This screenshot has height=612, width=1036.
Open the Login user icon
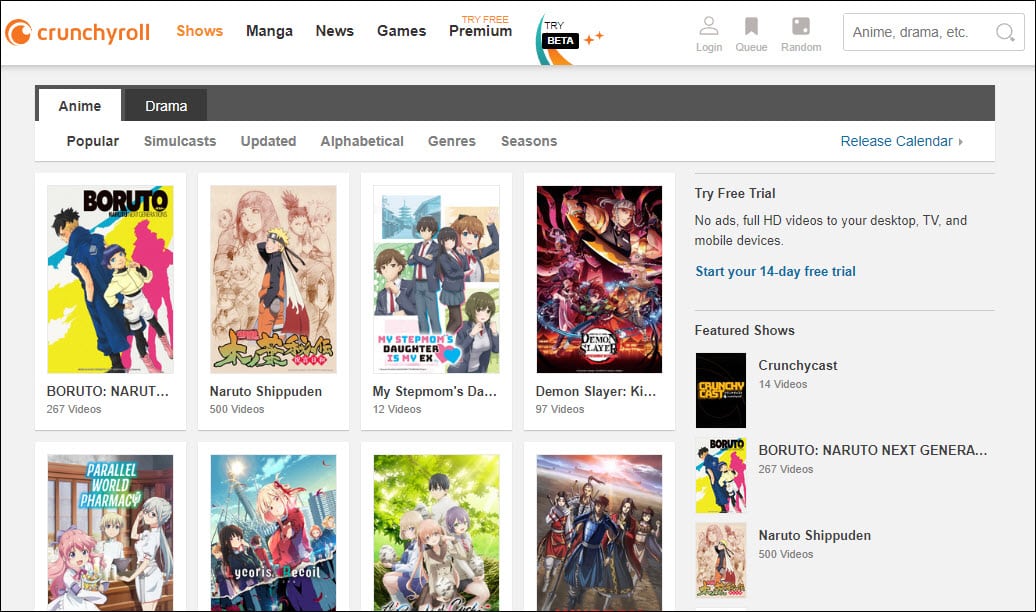[x=708, y=26]
